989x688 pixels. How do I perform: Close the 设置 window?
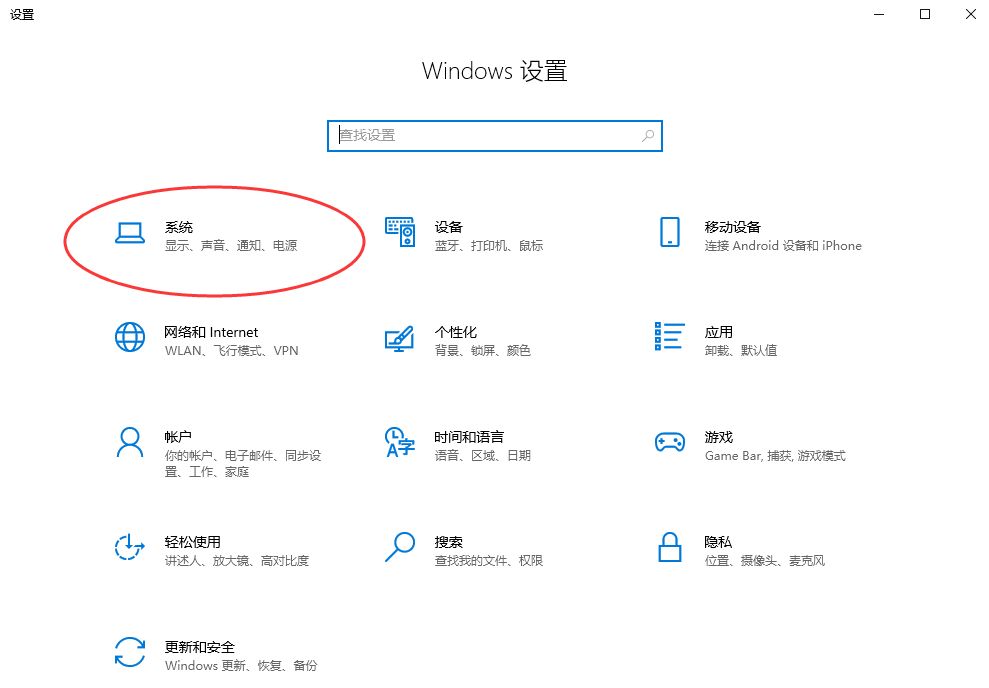971,14
